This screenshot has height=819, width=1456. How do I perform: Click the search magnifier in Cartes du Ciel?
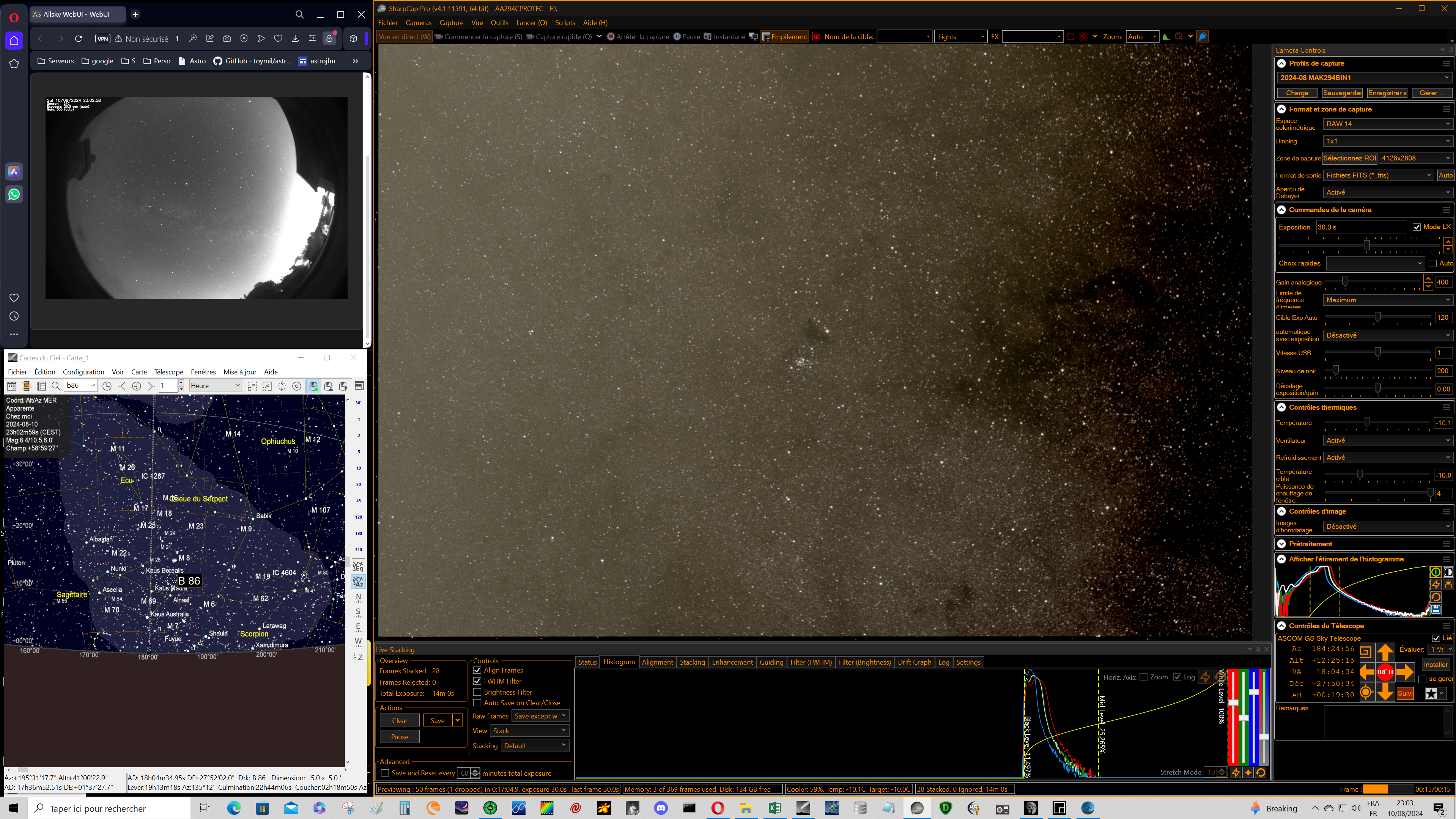pyautogui.click(x=56, y=386)
